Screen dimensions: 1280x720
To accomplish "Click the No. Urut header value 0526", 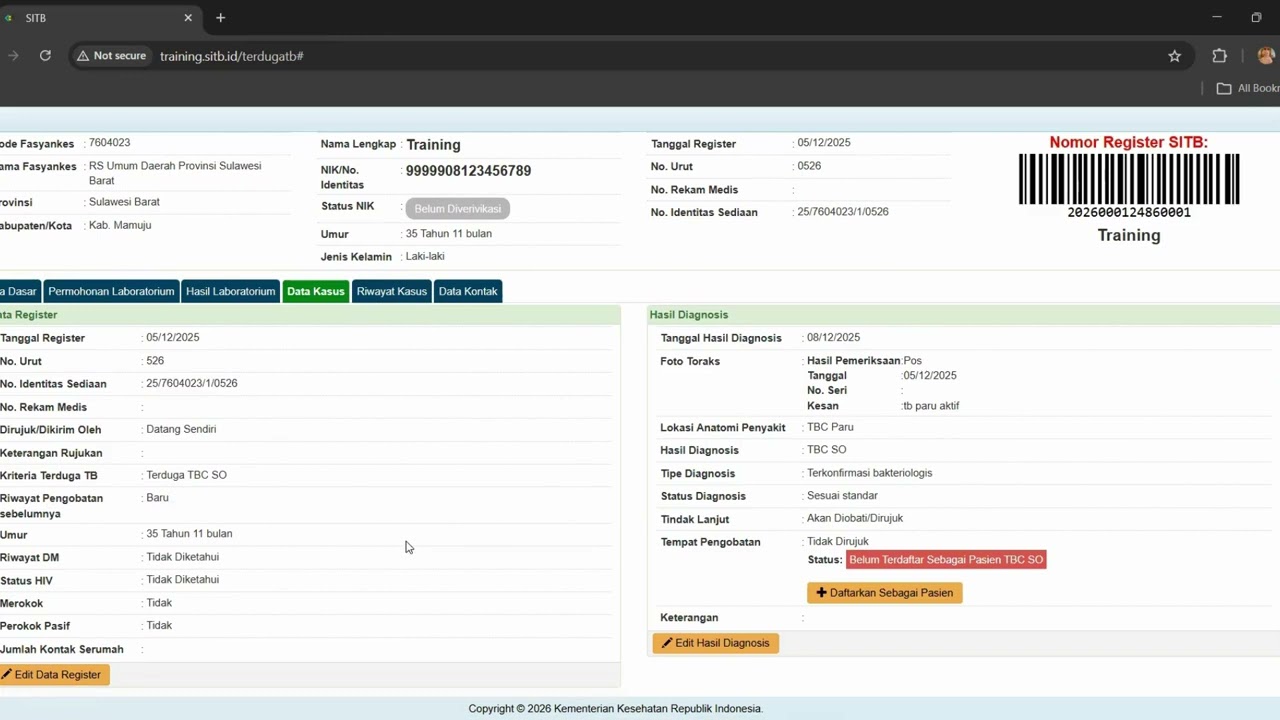I will click(809, 166).
